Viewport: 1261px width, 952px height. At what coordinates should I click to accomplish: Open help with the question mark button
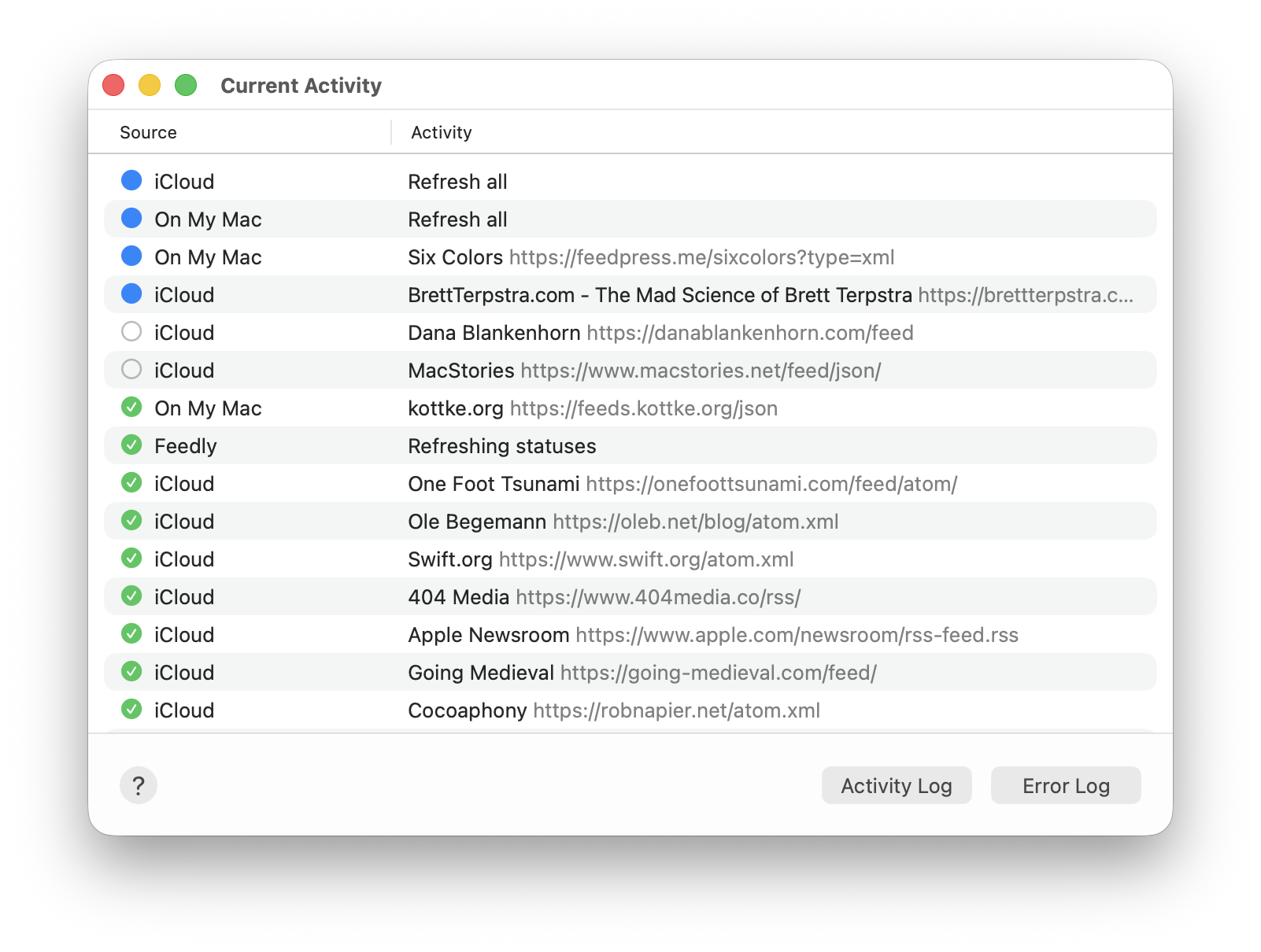tap(139, 785)
